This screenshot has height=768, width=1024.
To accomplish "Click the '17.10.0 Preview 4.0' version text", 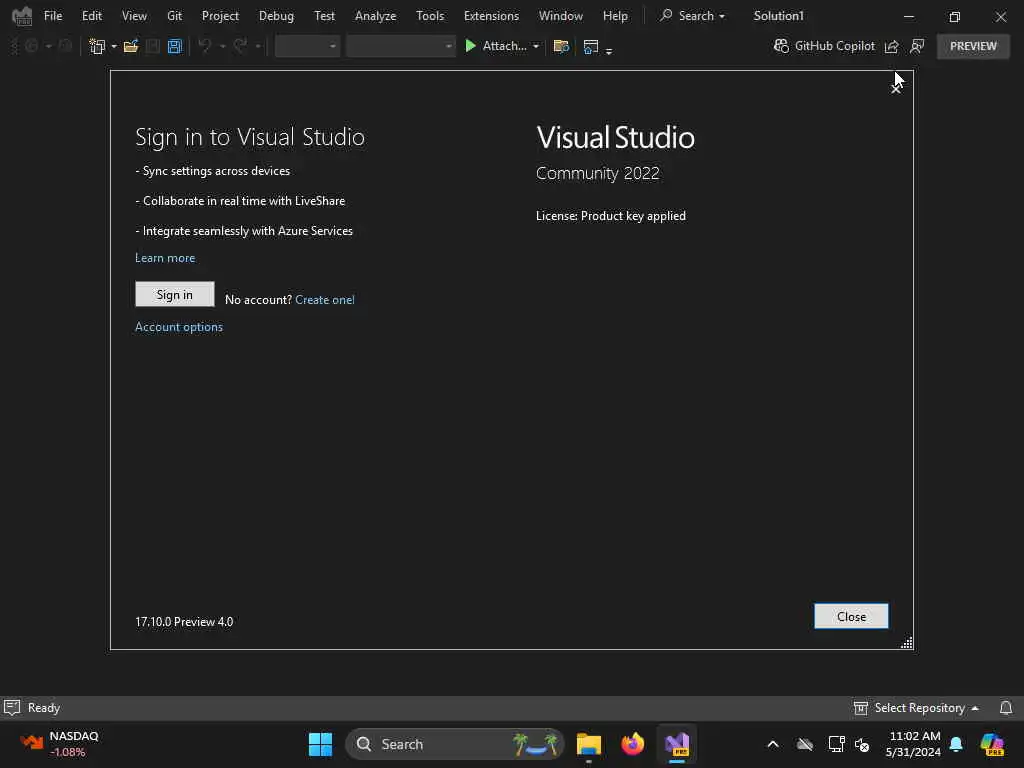I will click(x=184, y=622).
